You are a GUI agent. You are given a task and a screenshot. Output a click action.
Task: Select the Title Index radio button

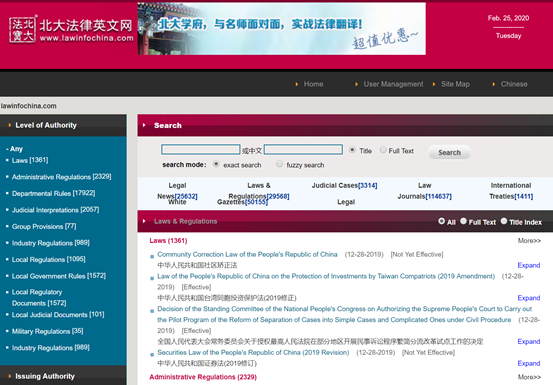[504, 221]
